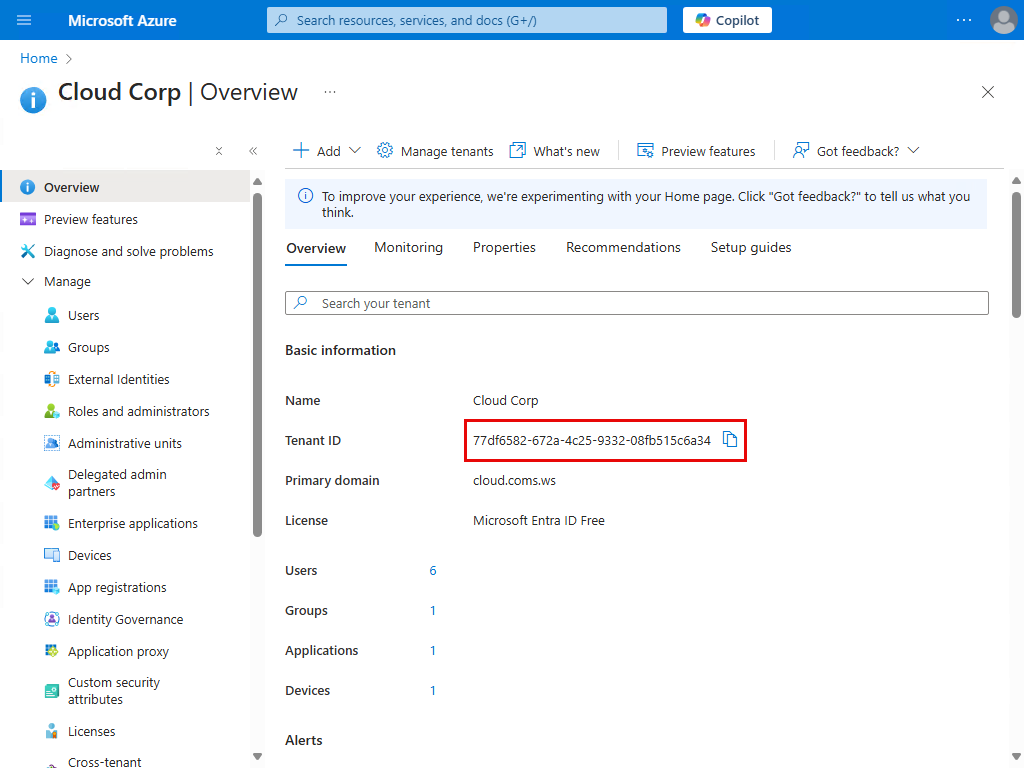Close the Cloud Corp Overview blade
The image size is (1024, 768).
[x=987, y=92]
